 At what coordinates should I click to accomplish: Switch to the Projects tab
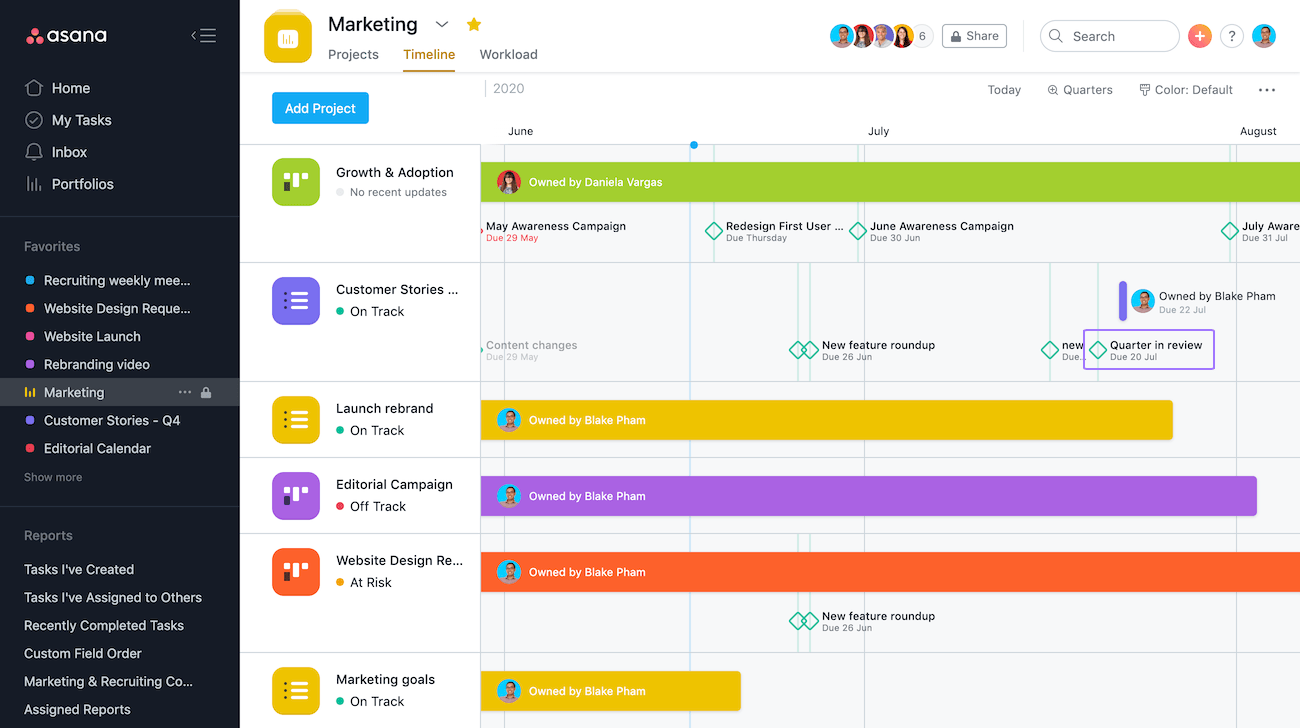coord(353,55)
